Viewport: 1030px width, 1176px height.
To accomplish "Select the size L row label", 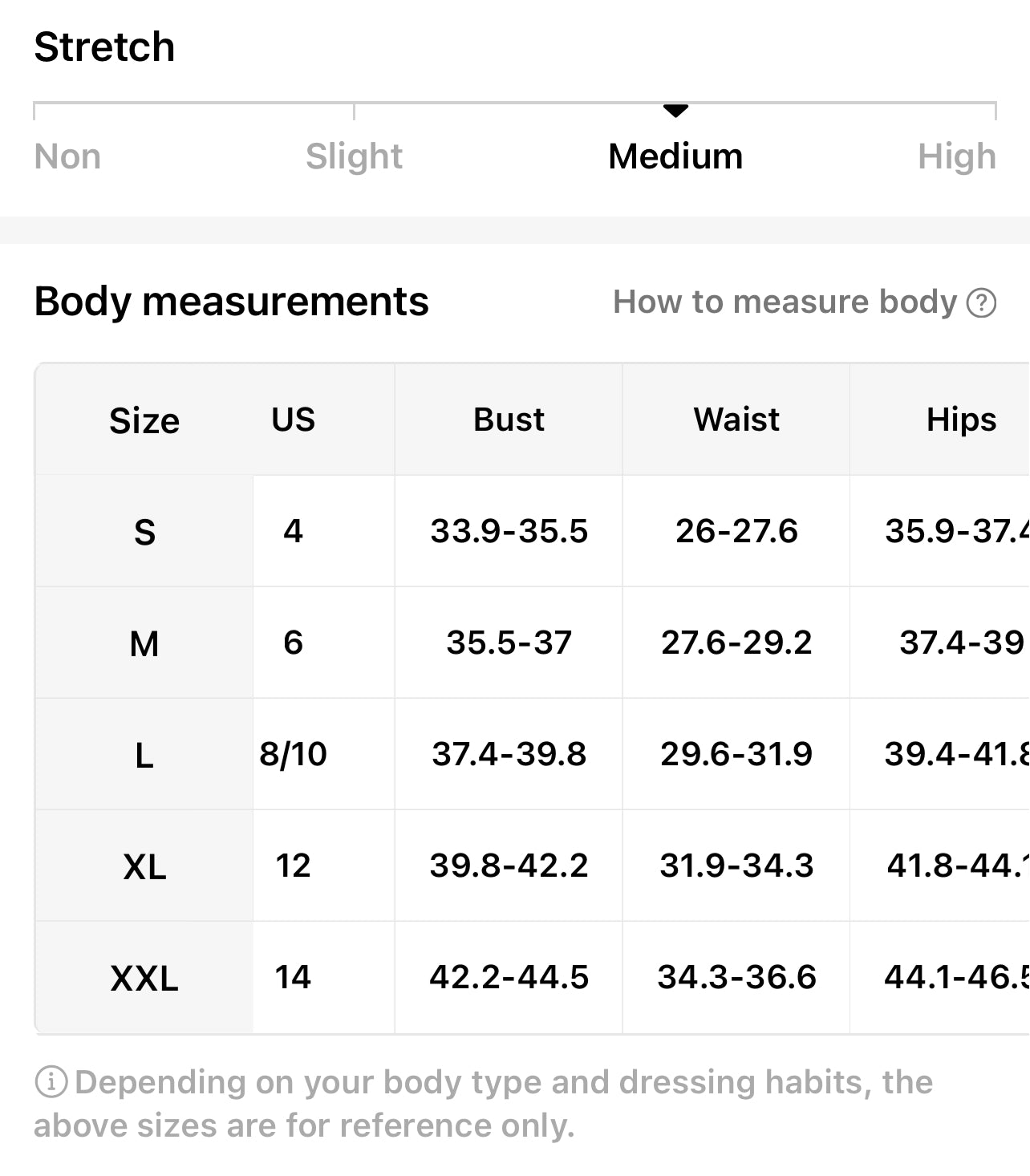I will [144, 755].
